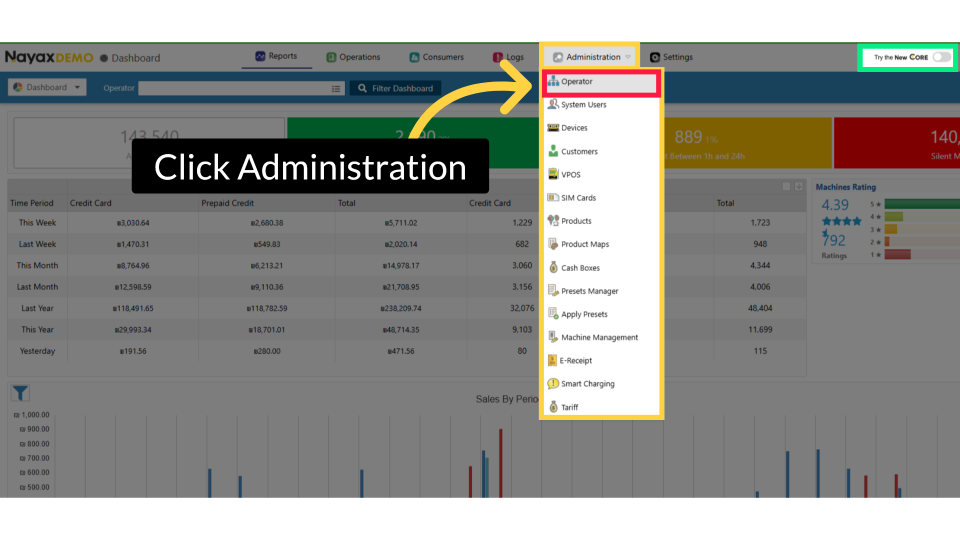Select Machine Management menu entry
Image resolution: width=960 pixels, height=540 pixels.
pos(599,338)
